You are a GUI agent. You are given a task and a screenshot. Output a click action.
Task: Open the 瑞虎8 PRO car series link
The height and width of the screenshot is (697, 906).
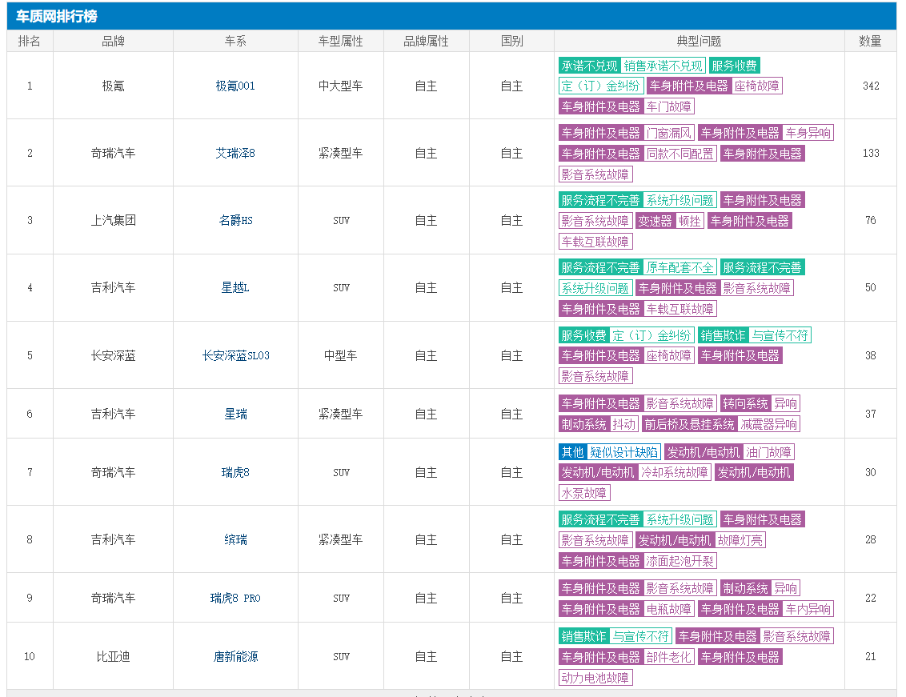pos(235,598)
